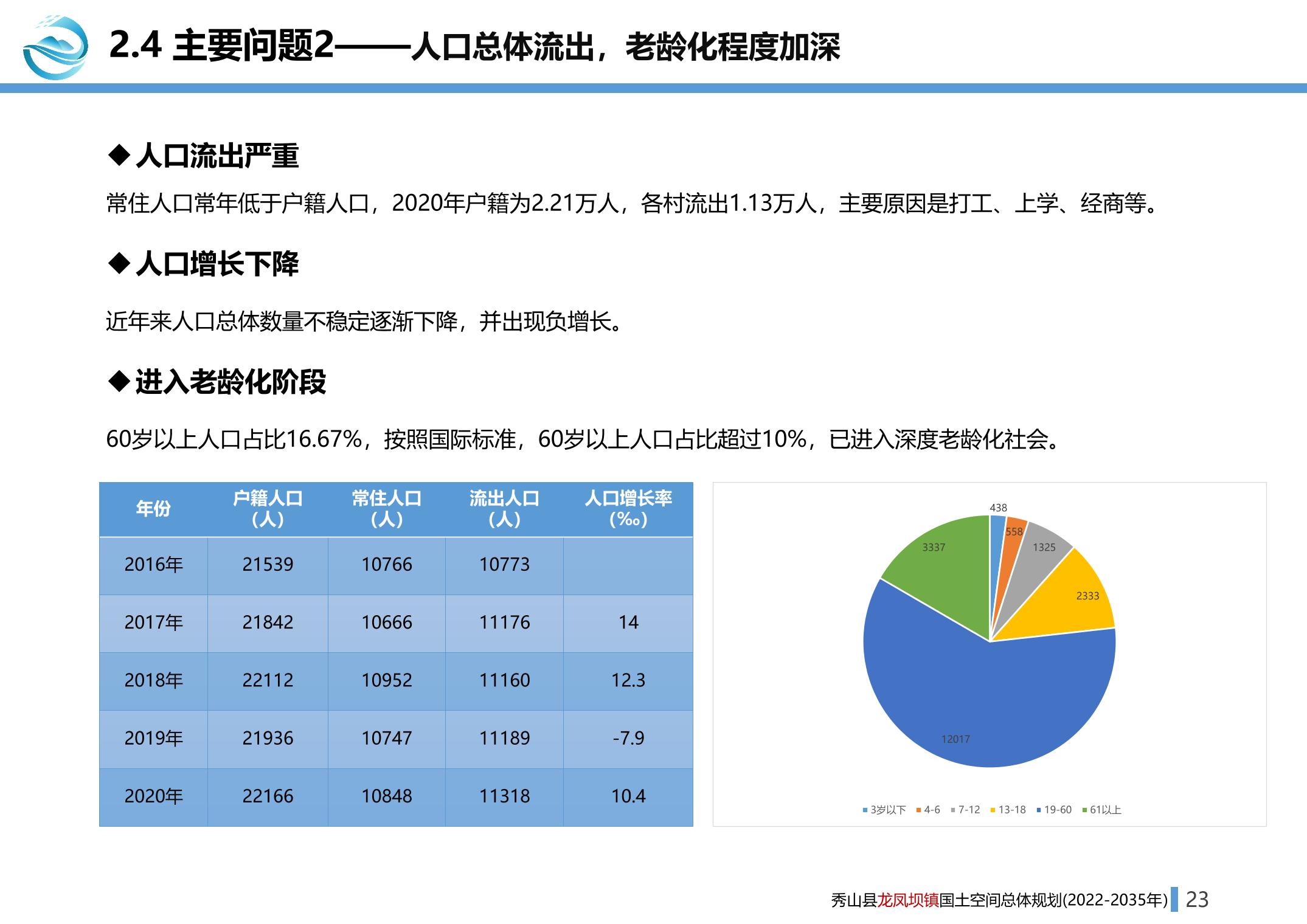This screenshot has width=1307, height=924.
Task: Click the blue wave logo icon
Action: (55, 47)
